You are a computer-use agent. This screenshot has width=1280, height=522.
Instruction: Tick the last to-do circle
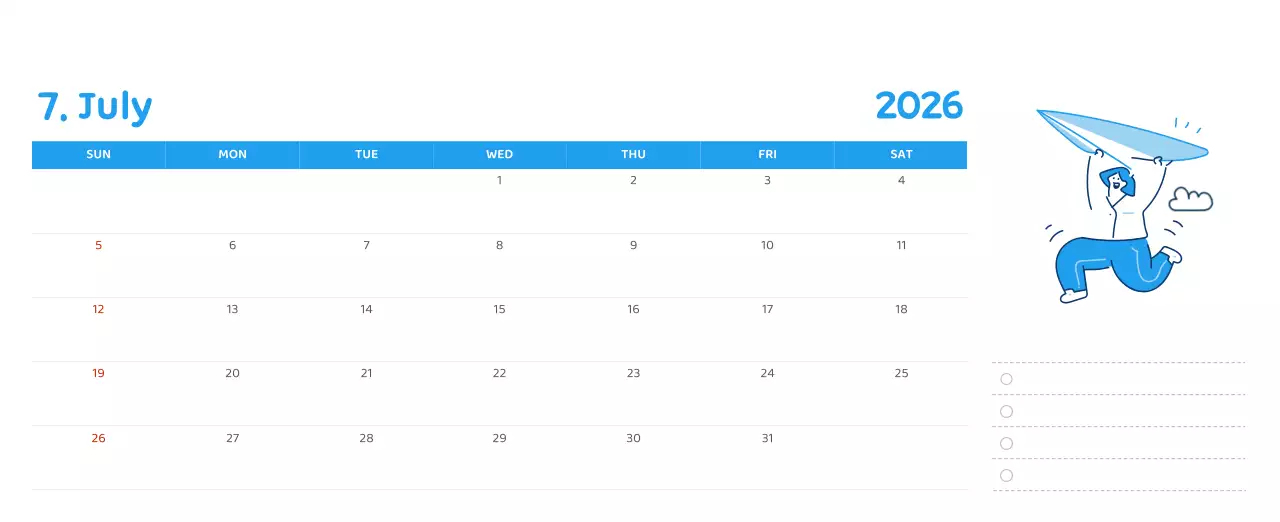(x=1006, y=475)
